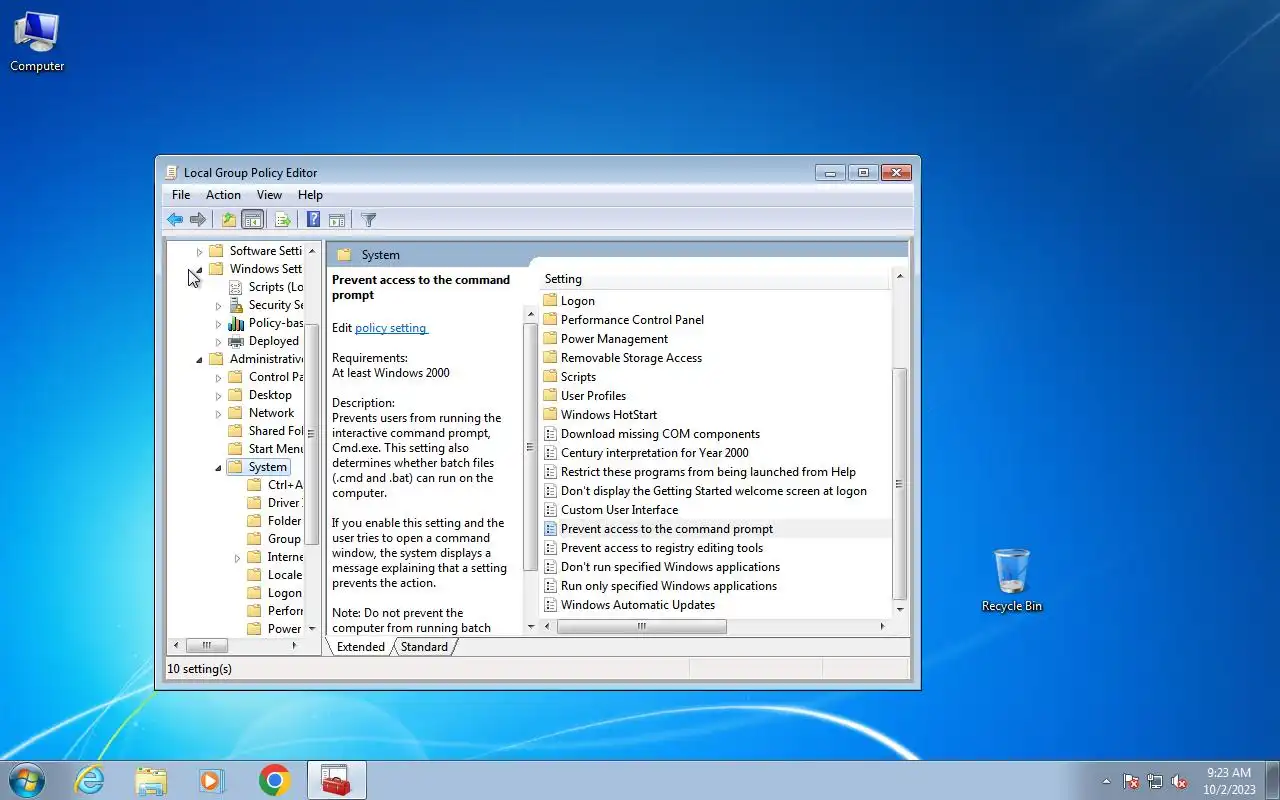
Task: Expand the Desktop tree node
Action: (x=218, y=396)
